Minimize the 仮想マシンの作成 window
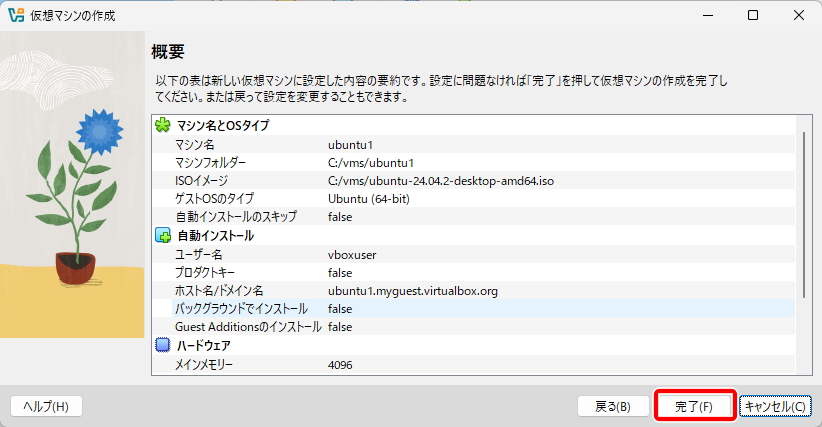 [708, 15]
